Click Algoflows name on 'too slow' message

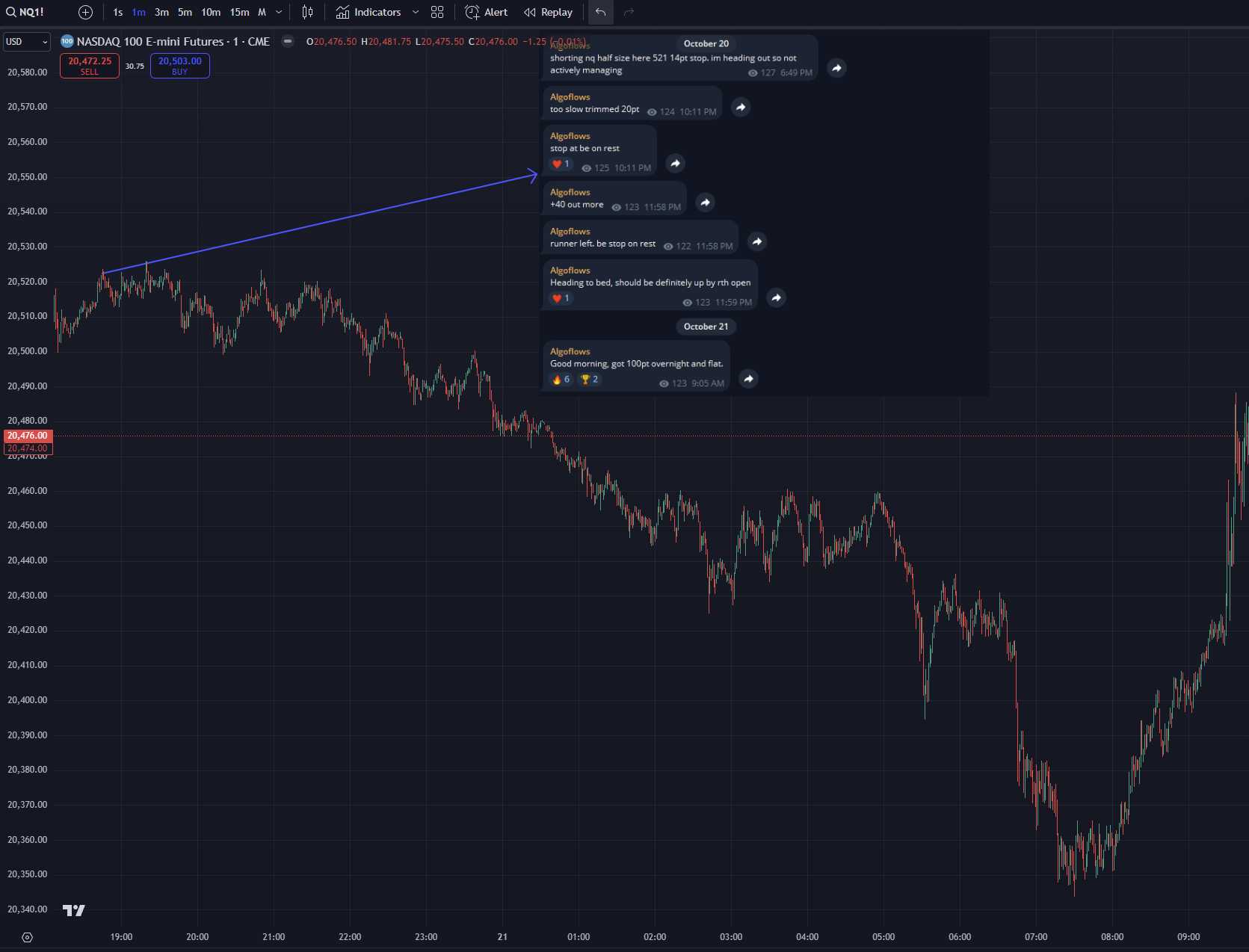pyautogui.click(x=570, y=97)
